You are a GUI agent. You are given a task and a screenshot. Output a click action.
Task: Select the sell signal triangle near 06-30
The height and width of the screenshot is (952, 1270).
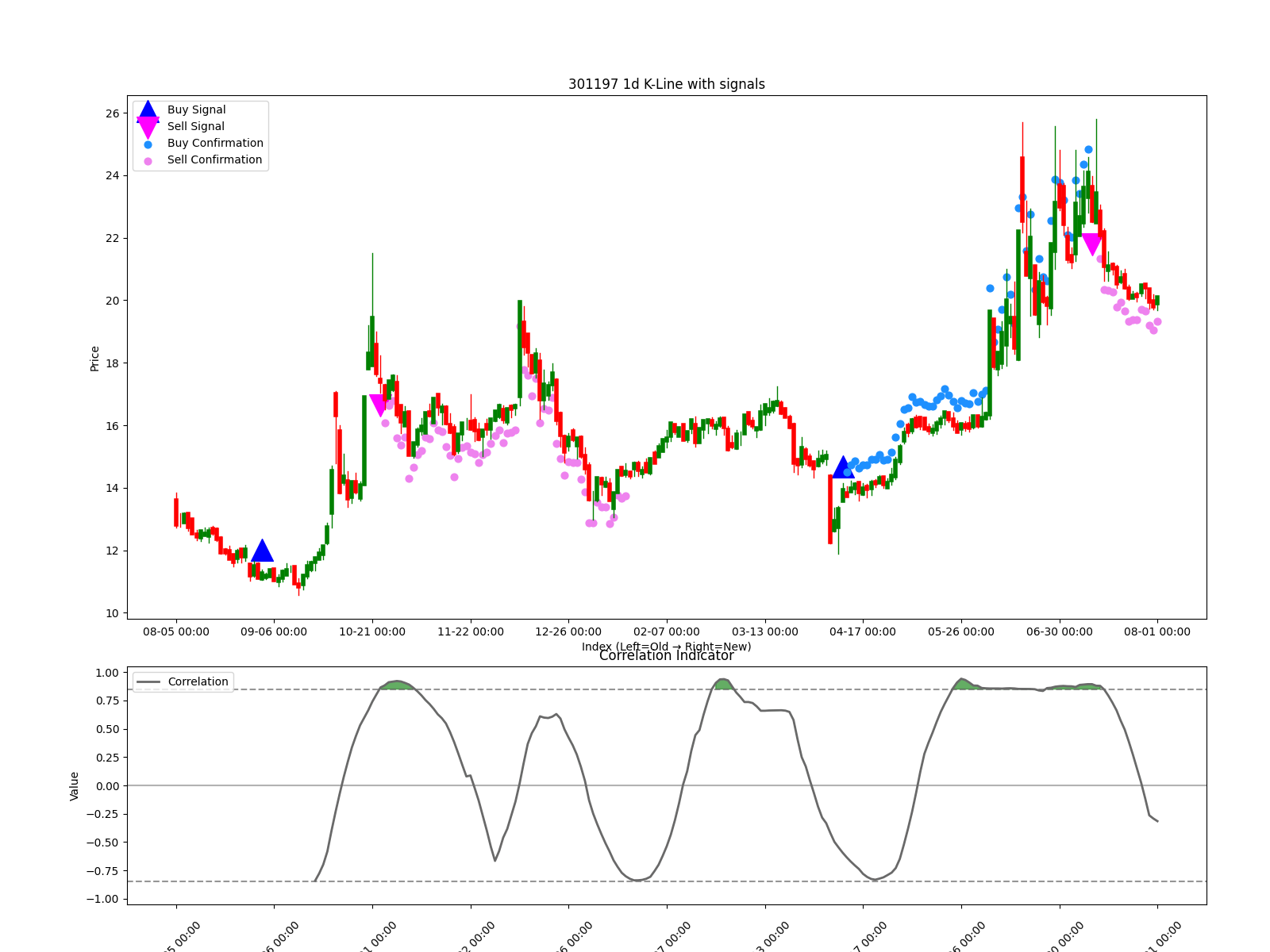(x=1092, y=244)
